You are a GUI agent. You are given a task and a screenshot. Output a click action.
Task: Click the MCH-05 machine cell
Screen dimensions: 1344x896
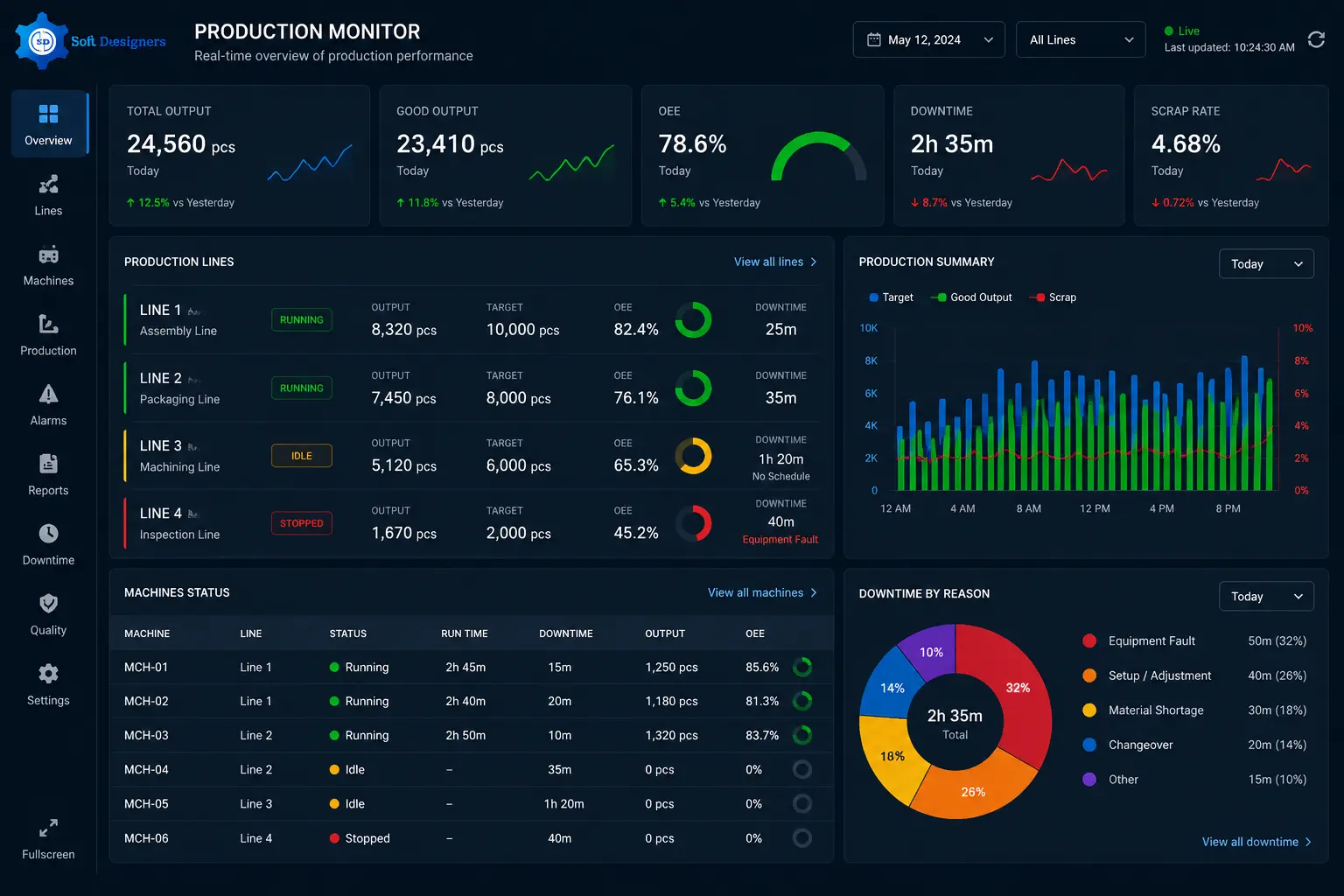point(146,804)
